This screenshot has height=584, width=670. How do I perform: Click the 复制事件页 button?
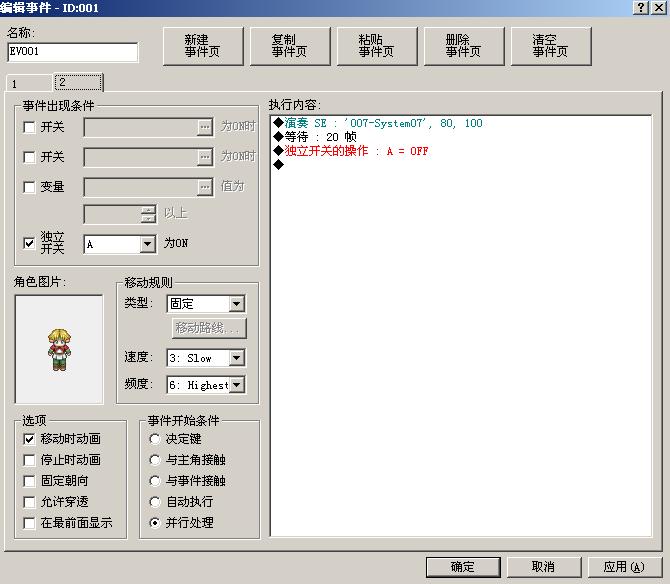[290, 46]
